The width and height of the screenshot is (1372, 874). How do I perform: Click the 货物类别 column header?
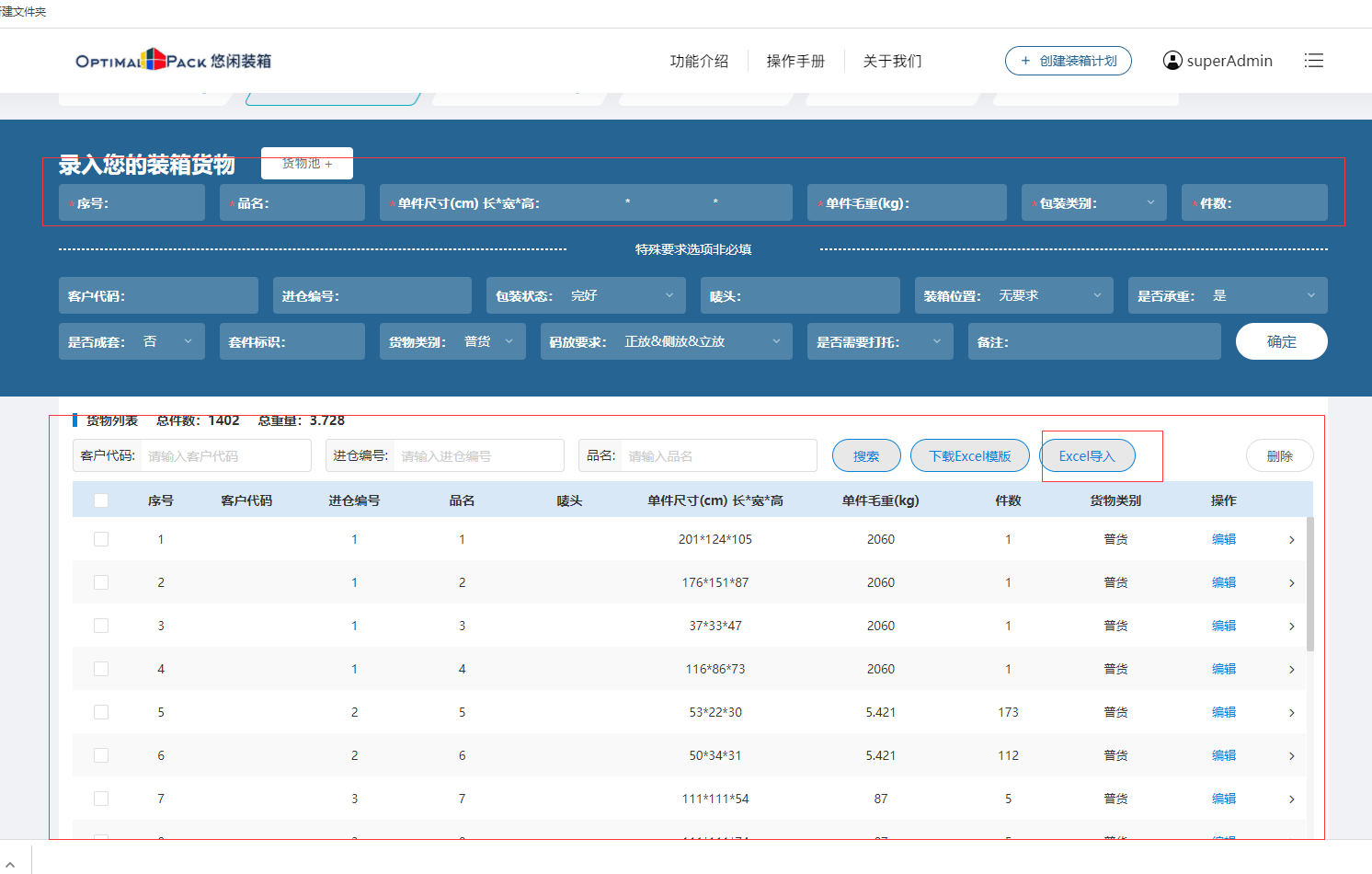tap(1115, 500)
